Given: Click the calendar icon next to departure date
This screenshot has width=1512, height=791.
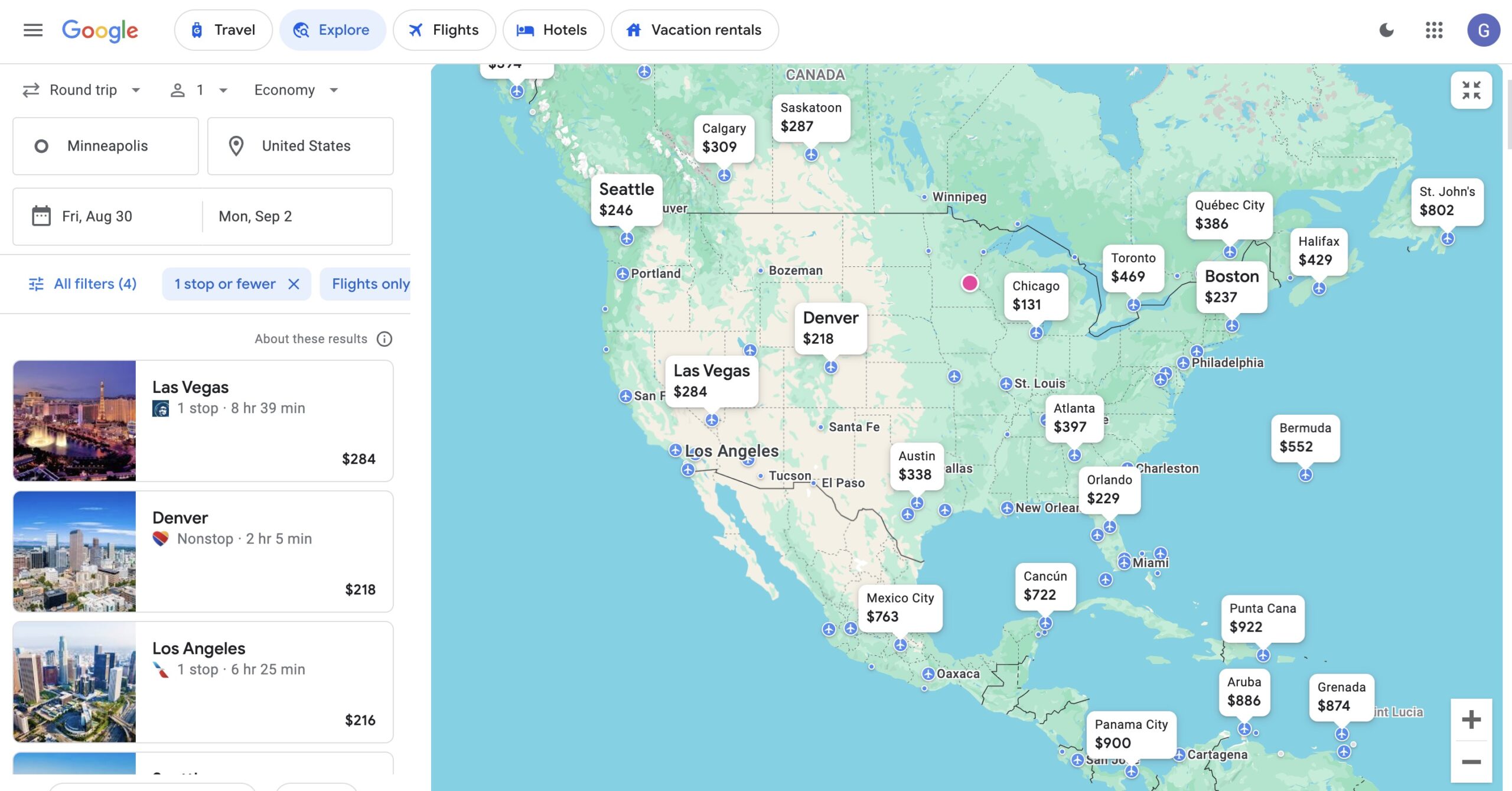Looking at the screenshot, I should [x=41, y=216].
